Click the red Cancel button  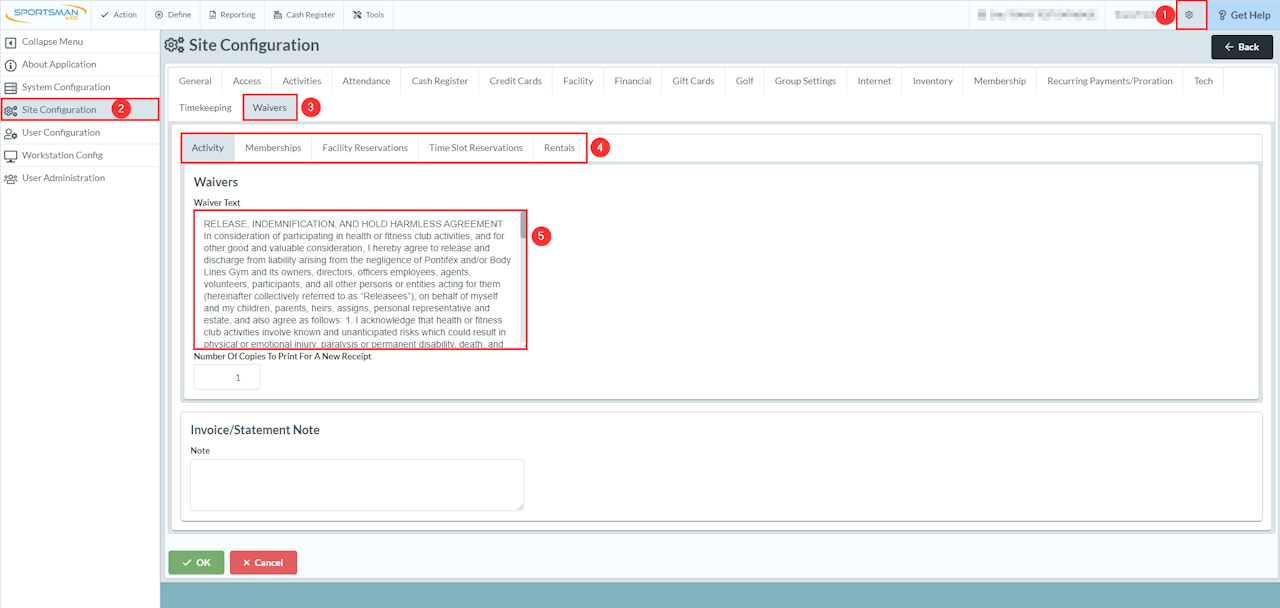pyautogui.click(x=263, y=563)
